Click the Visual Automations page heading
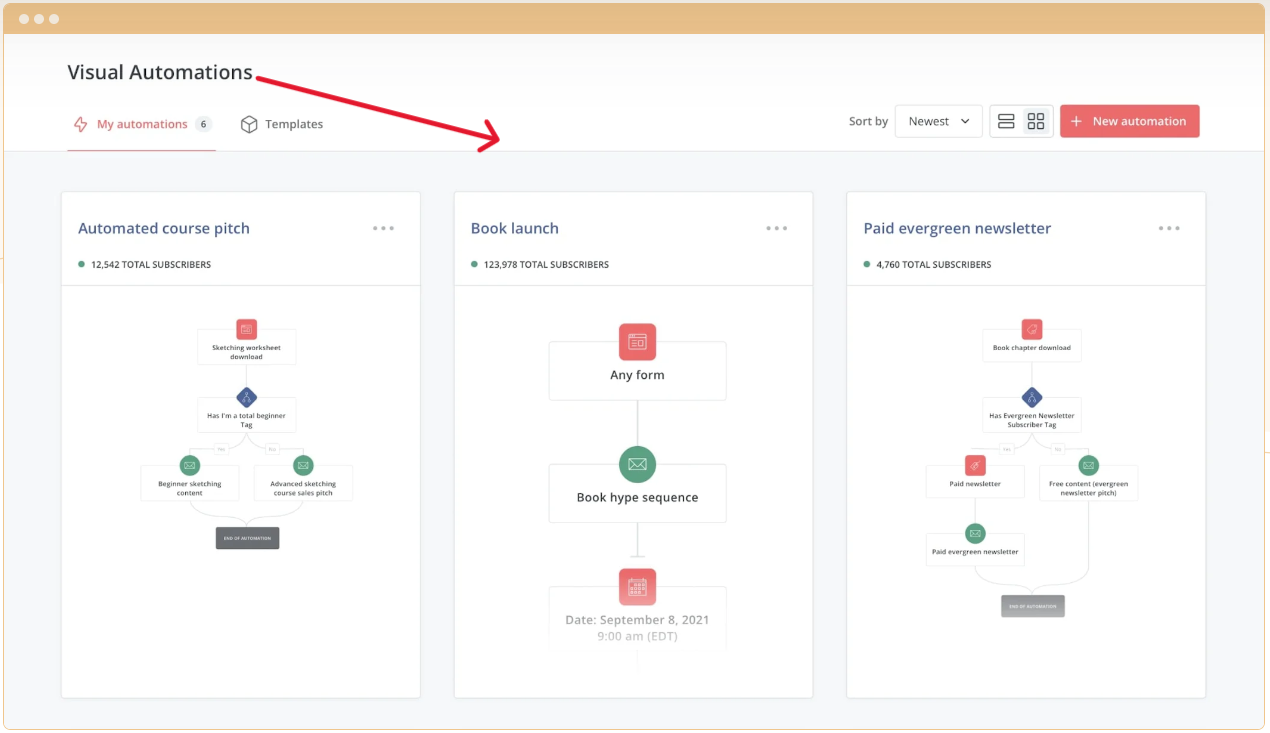Viewport: 1270px width, 733px height. pos(160,72)
